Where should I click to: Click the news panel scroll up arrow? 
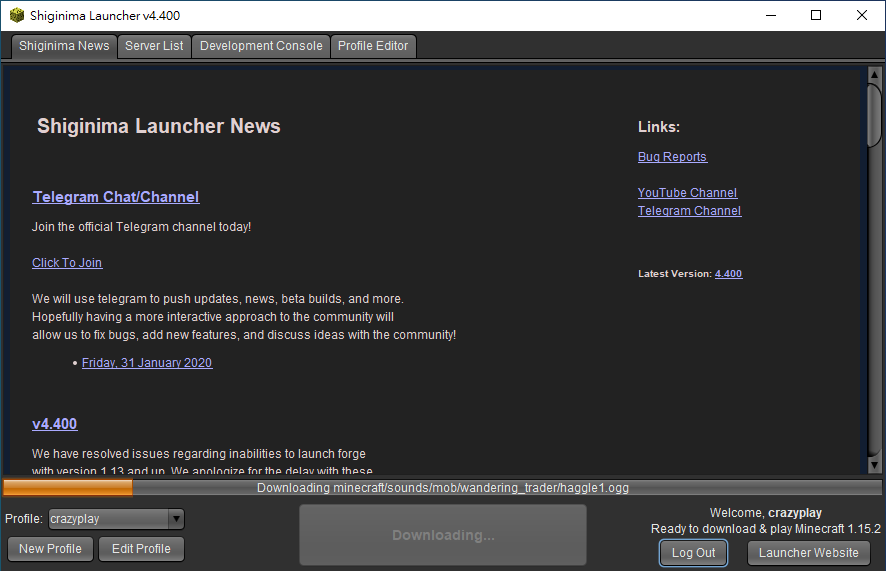(874, 74)
